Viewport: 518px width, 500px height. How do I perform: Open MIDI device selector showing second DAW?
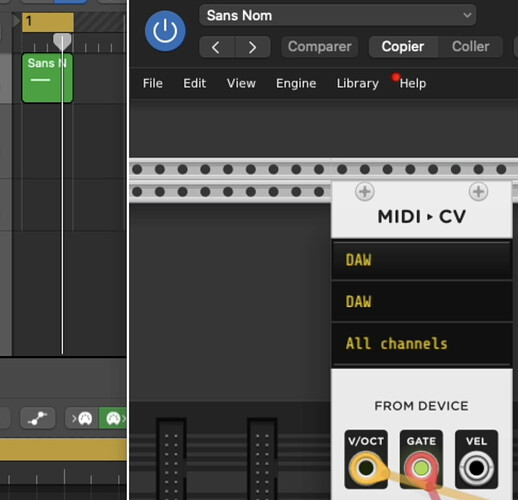coord(422,302)
